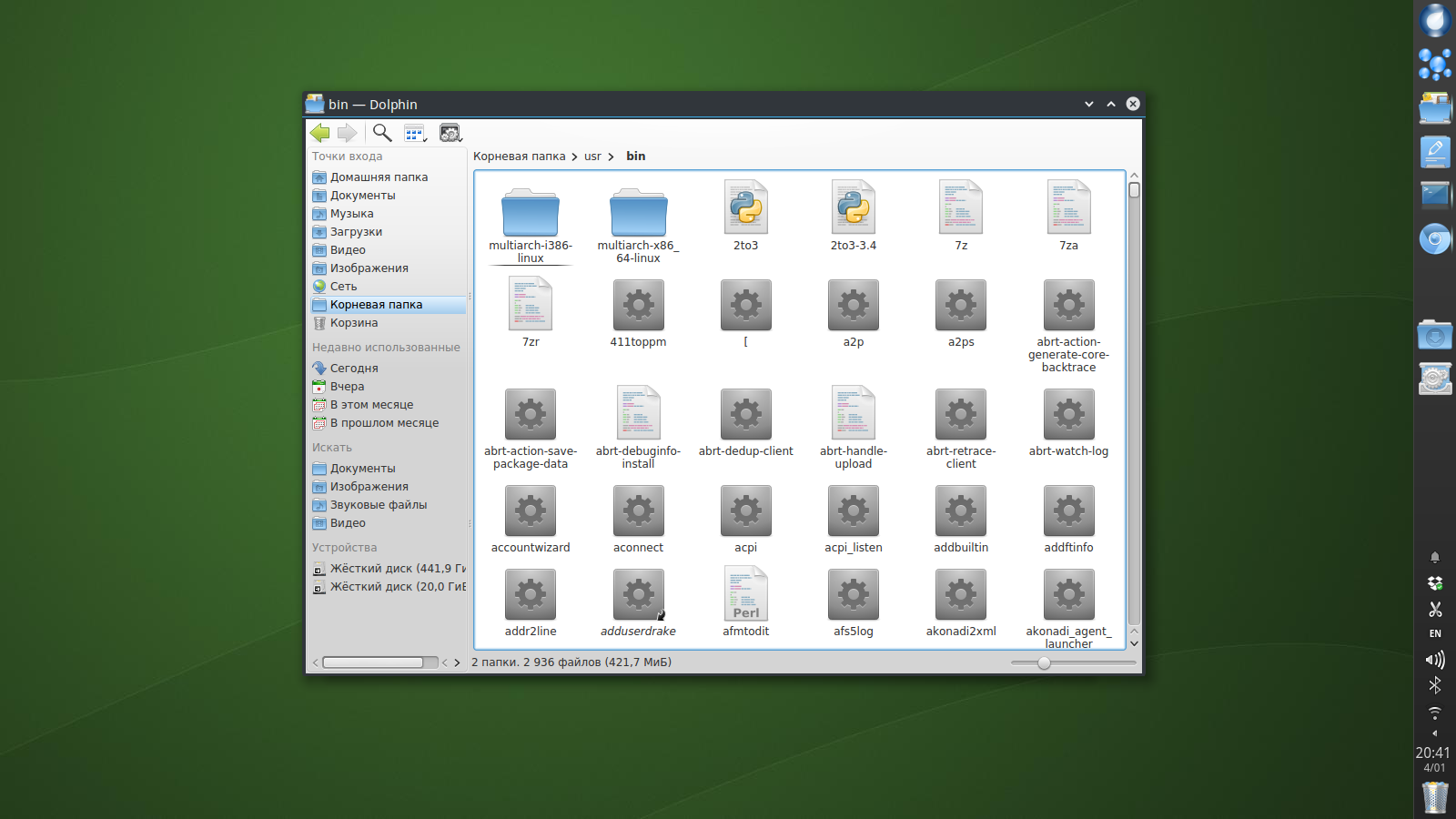Open the Find magnifier tool
The width and height of the screenshot is (1456, 819).
coord(382,133)
